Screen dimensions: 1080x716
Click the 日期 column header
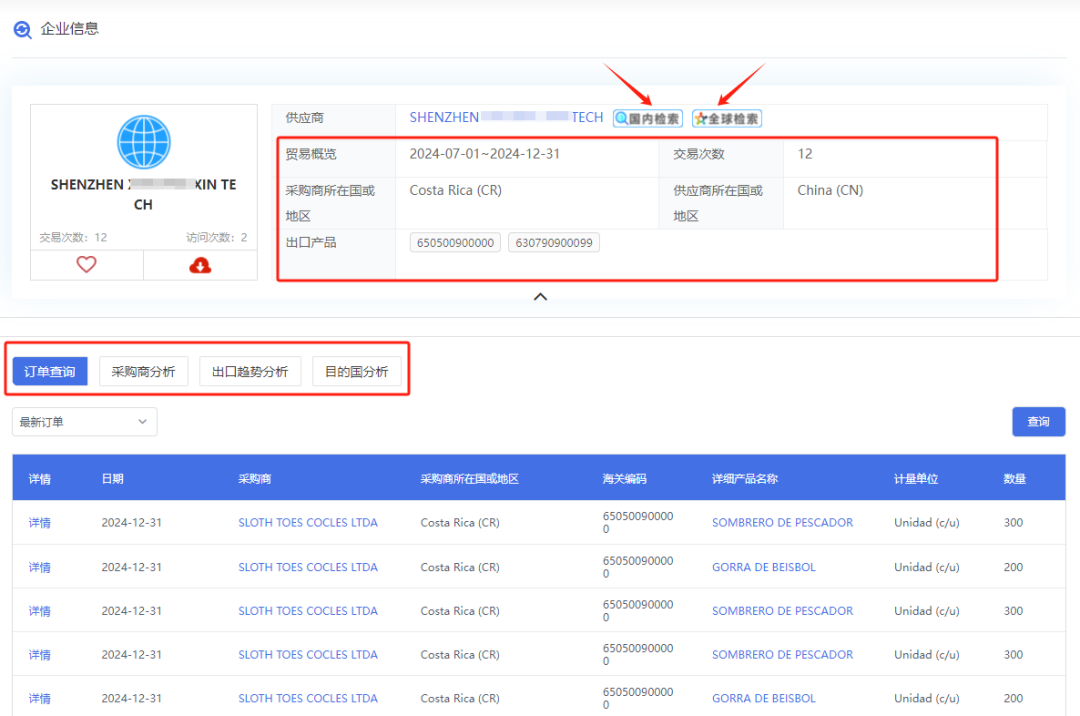click(x=112, y=478)
